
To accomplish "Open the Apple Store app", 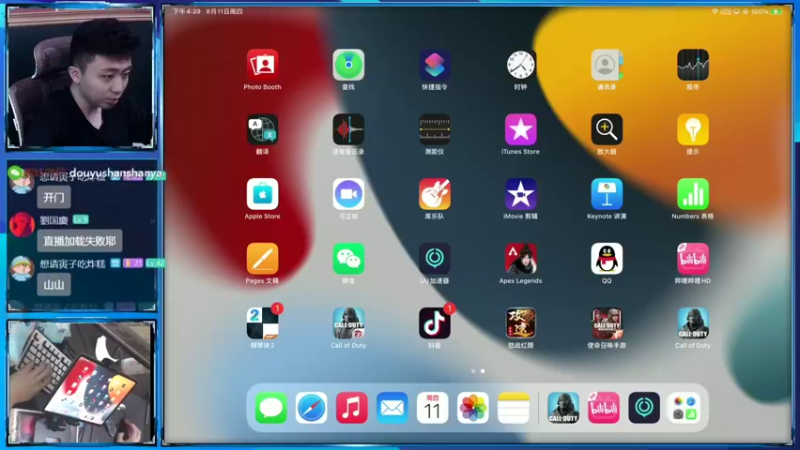I will 262,194.
